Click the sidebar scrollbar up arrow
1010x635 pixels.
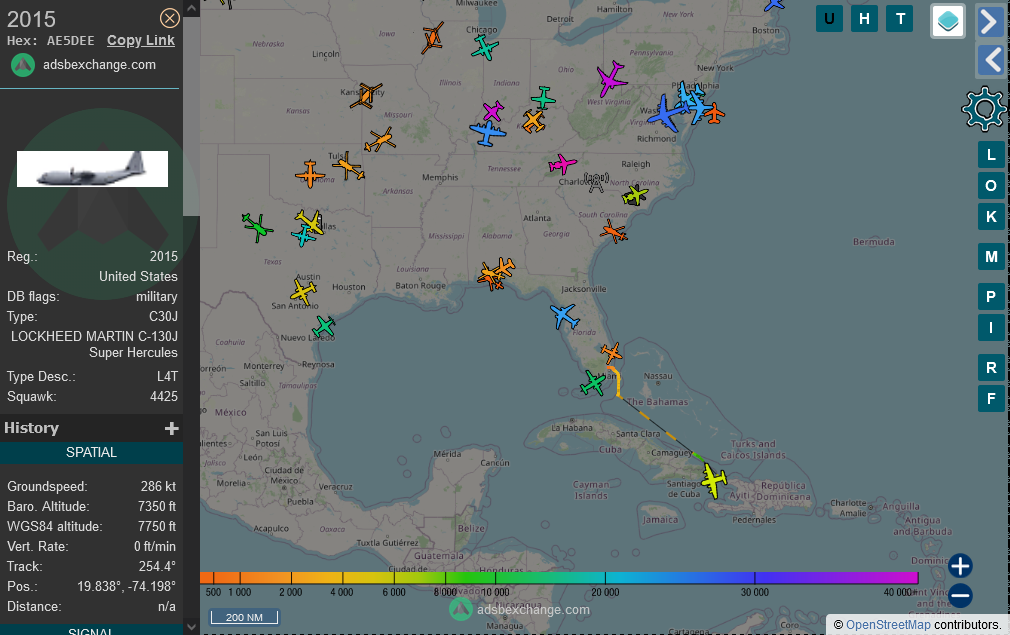point(191,8)
